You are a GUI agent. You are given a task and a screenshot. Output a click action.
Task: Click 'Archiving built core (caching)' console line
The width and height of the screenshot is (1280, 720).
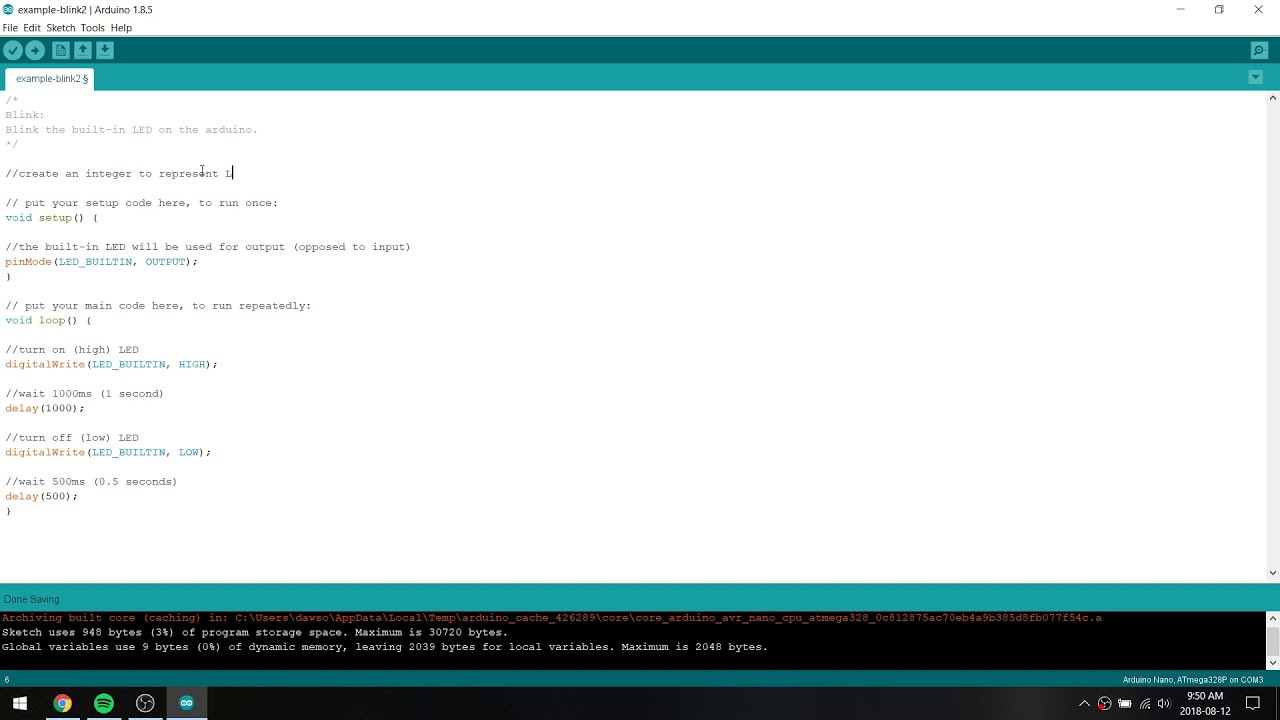[552, 618]
